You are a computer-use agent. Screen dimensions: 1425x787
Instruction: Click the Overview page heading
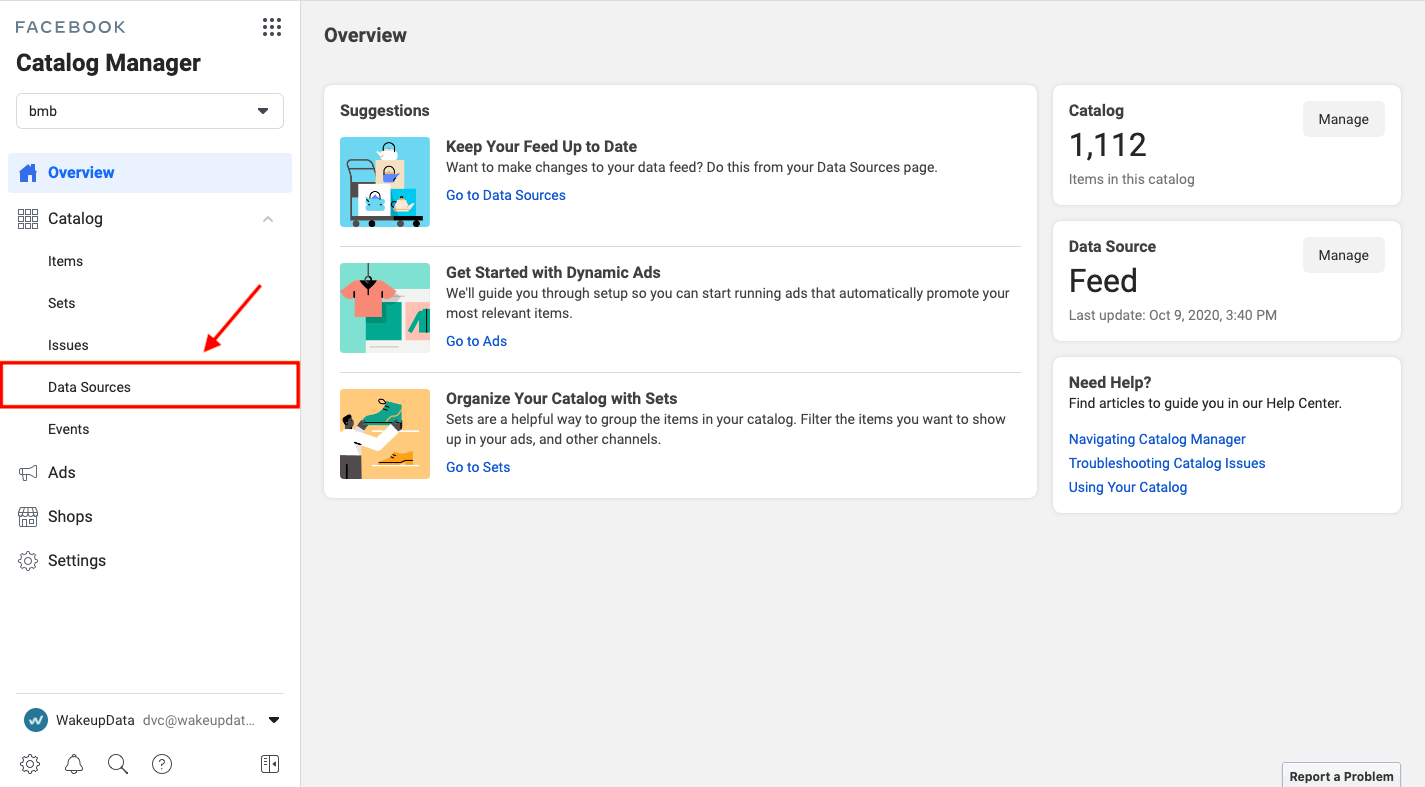point(365,35)
